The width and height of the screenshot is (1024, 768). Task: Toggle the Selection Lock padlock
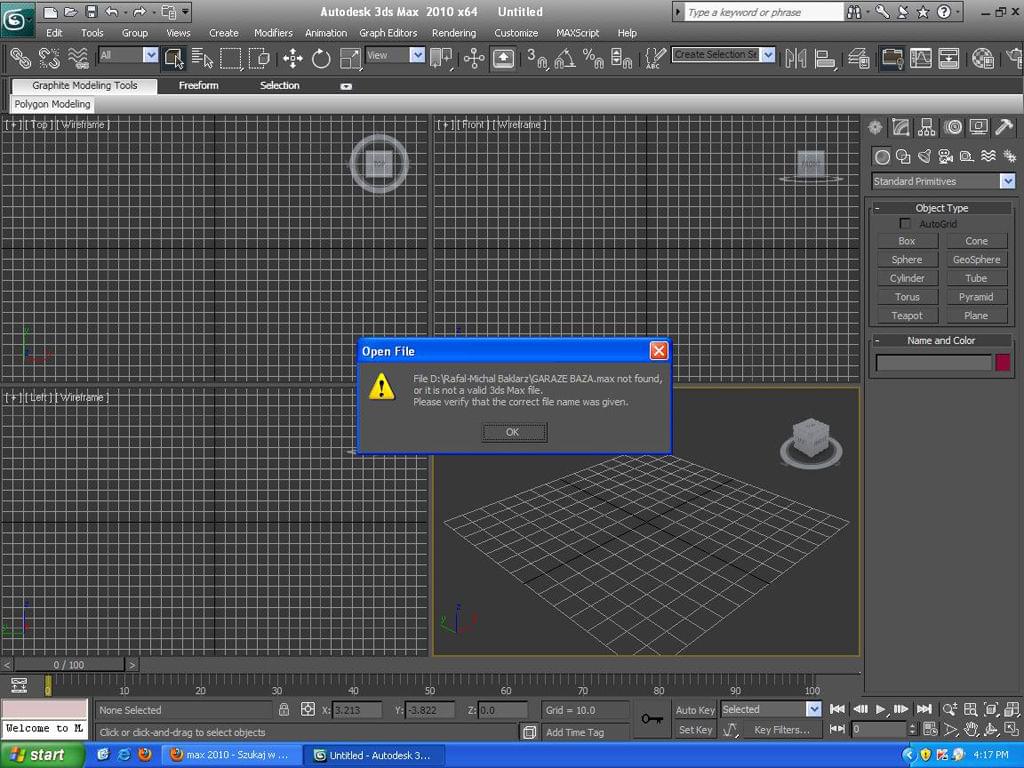coord(283,710)
